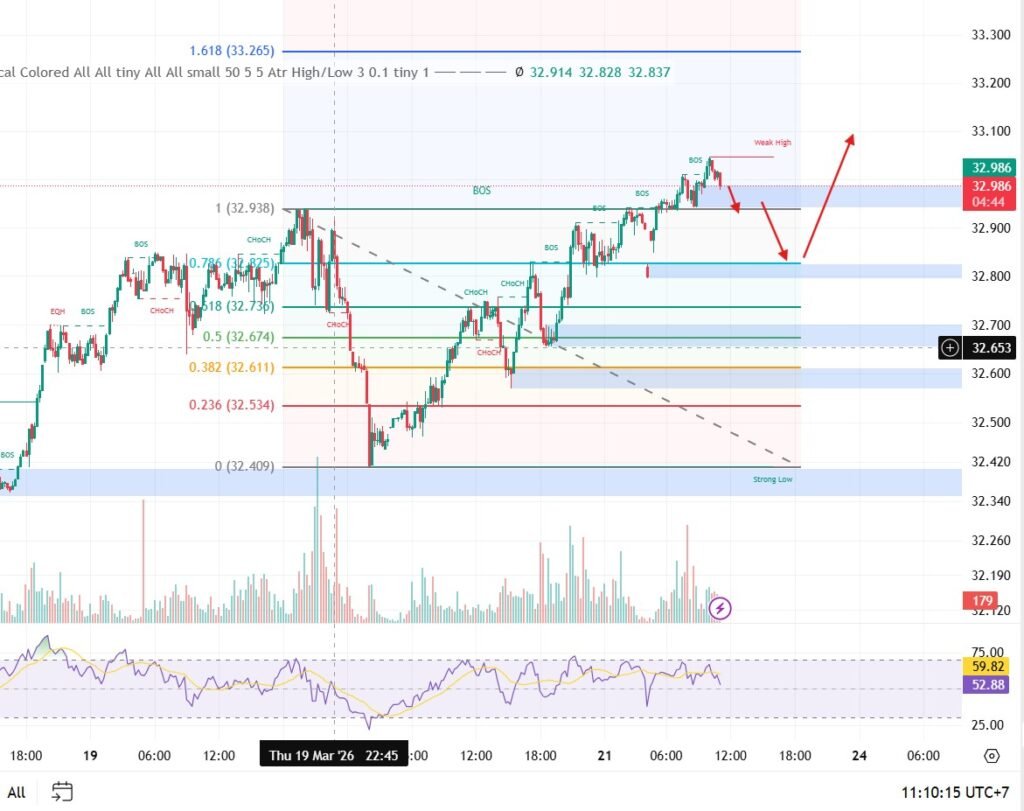Click the plus icon beside 32.653

[950, 348]
